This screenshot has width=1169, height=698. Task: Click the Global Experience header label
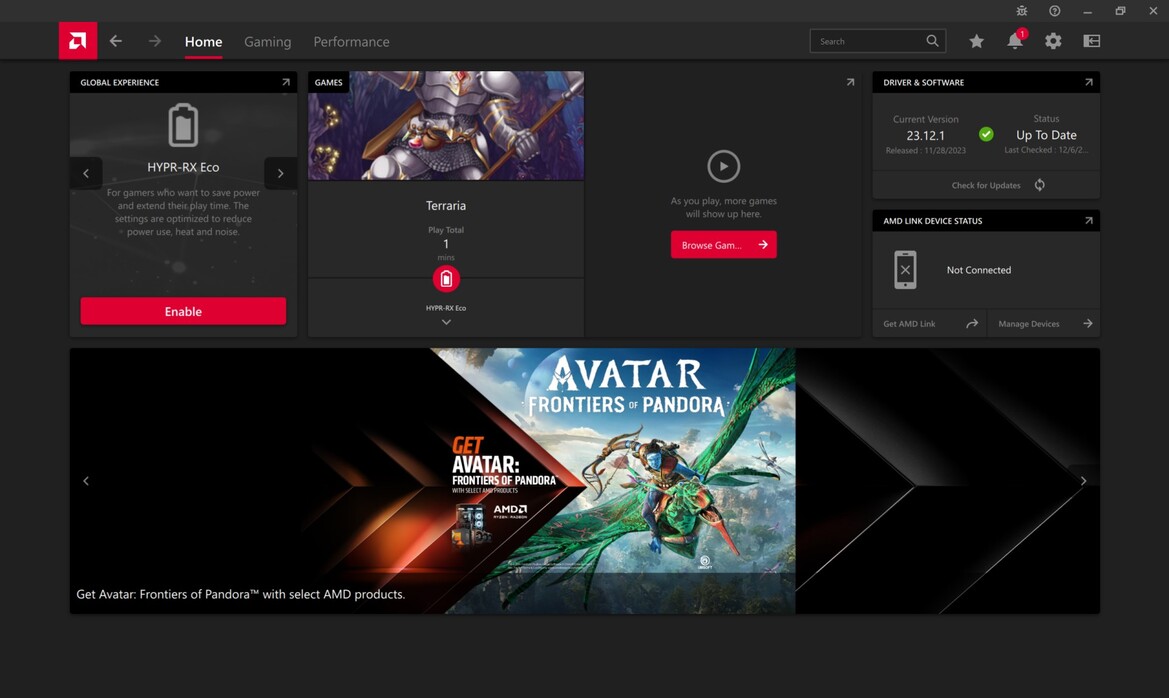coord(119,82)
